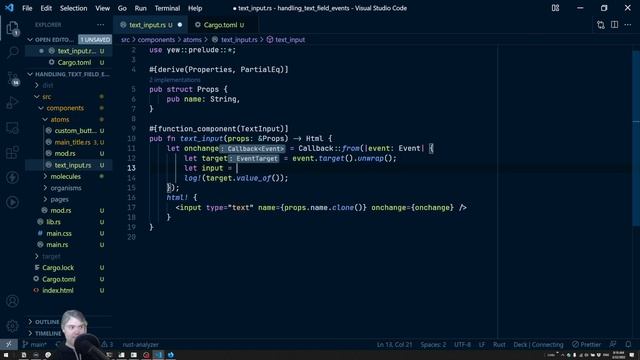Open editor more actions ellipsis menu
Image resolution: width=640 pixels, height=360 pixels.
[x=628, y=25]
